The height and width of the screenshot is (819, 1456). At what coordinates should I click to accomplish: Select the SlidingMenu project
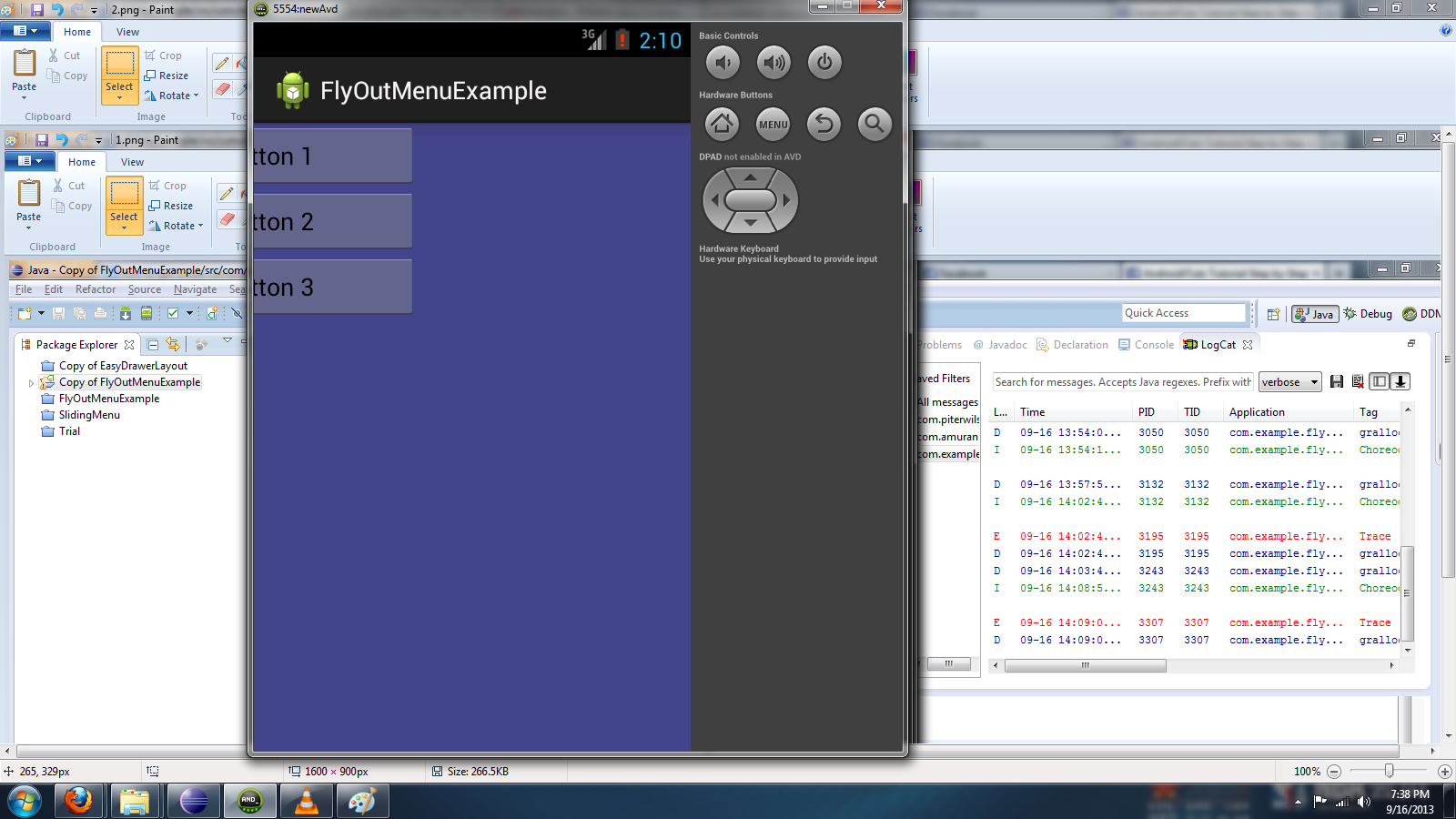pos(89,415)
